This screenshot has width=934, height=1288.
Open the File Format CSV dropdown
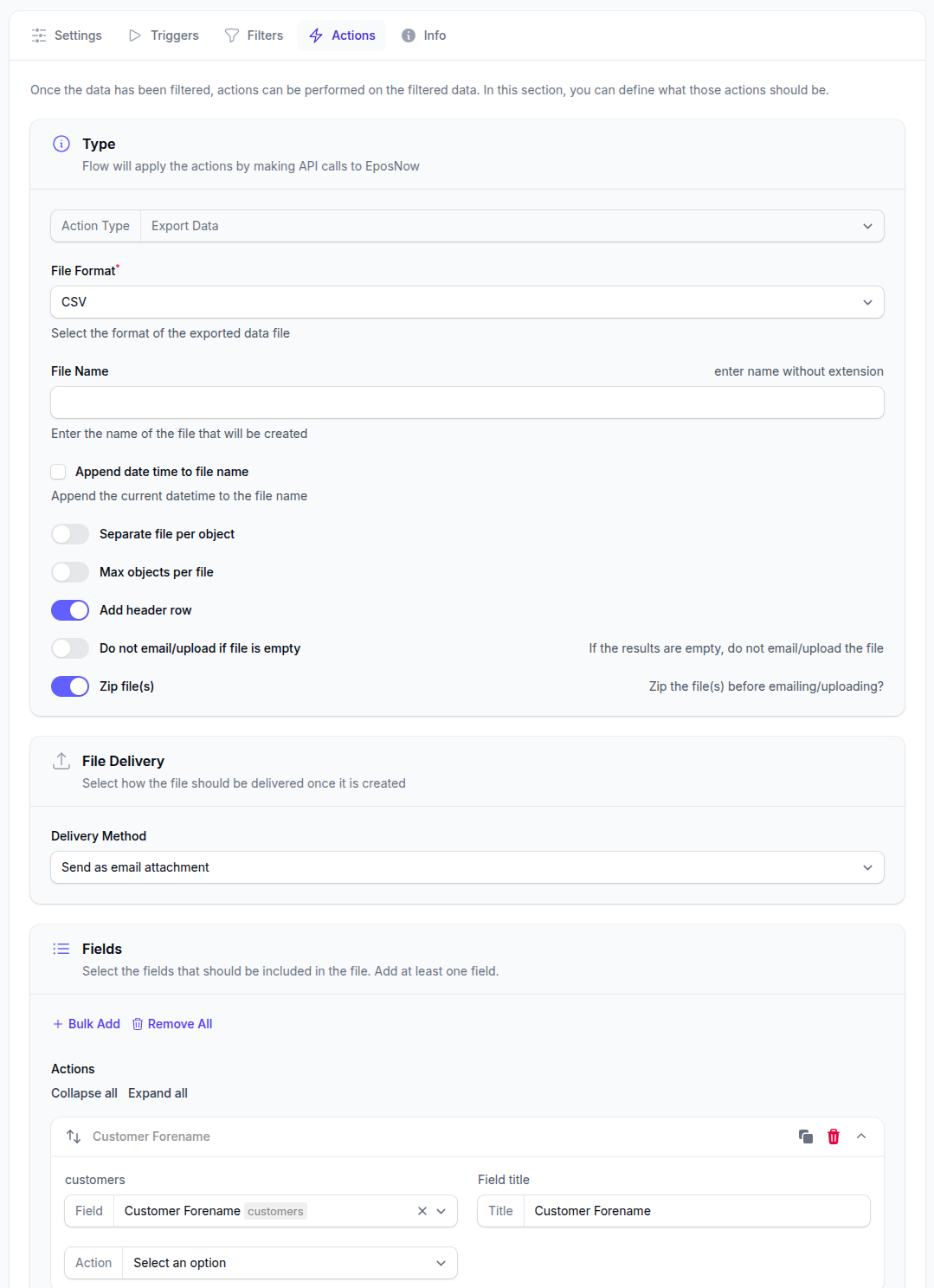[467, 302]
